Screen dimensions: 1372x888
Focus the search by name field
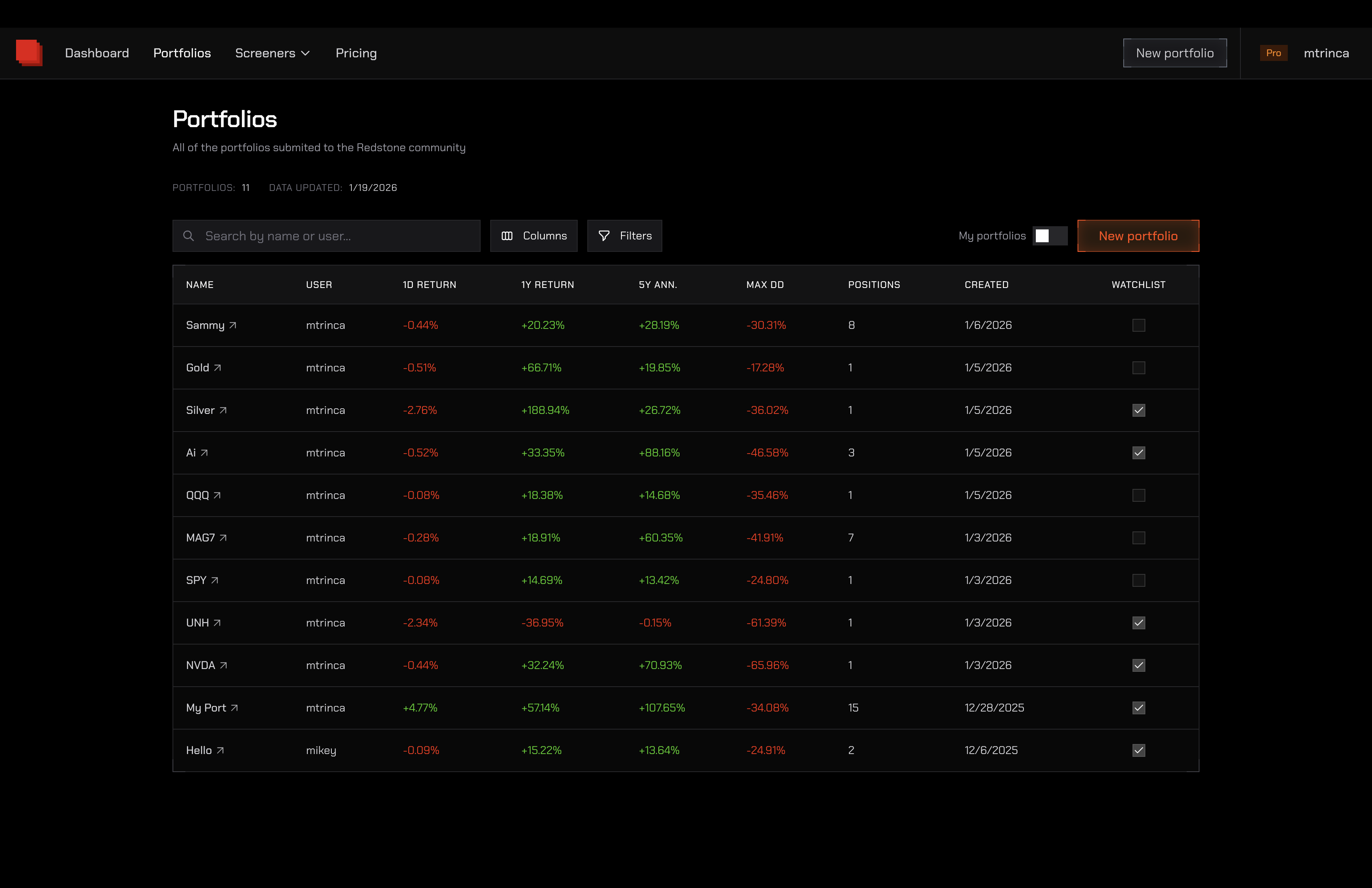[x=334, y=236]
